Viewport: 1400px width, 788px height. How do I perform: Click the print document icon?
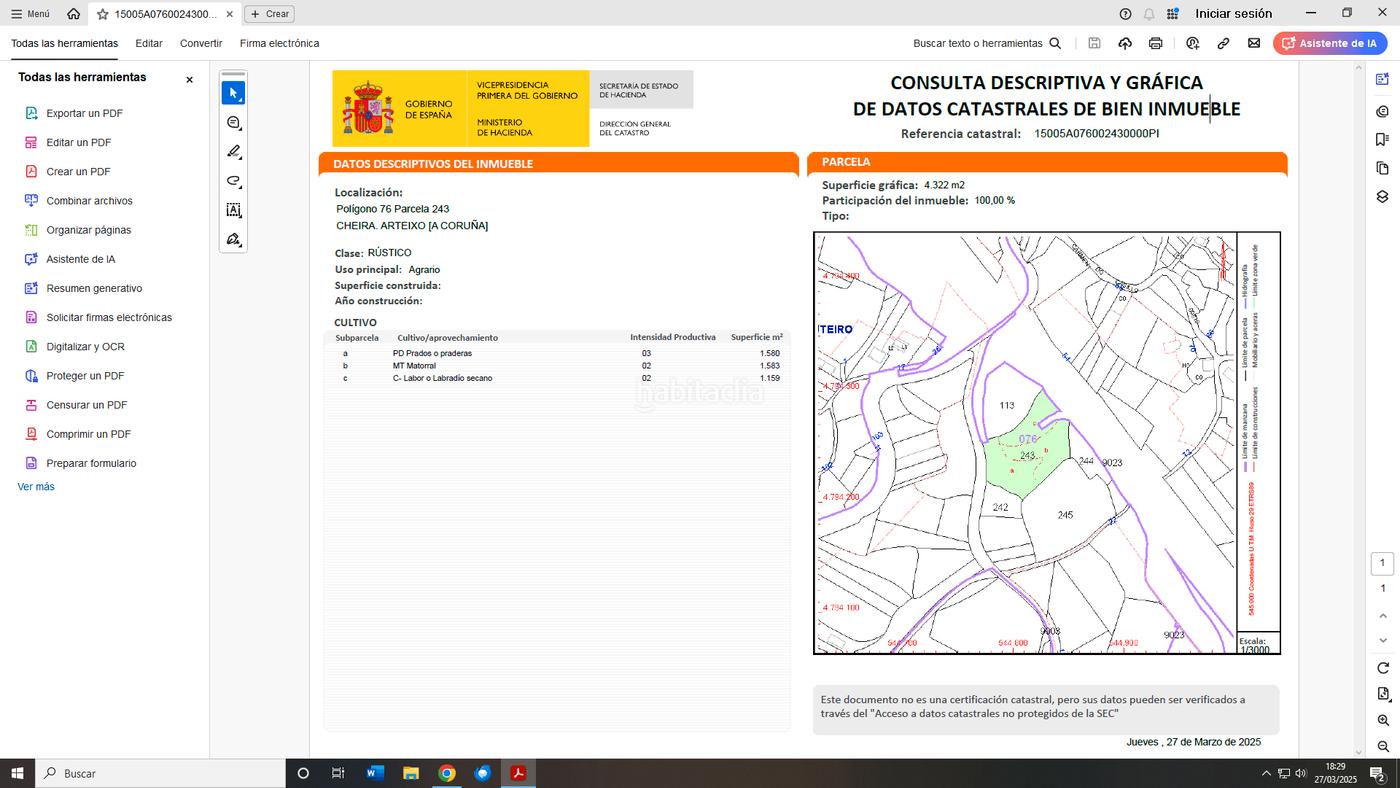coord(1156,44)
